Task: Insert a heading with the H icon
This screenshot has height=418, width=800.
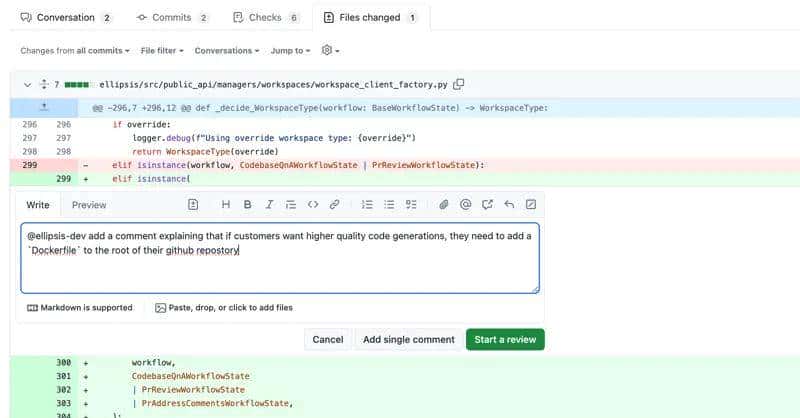Action: click(x=225, y=205)
